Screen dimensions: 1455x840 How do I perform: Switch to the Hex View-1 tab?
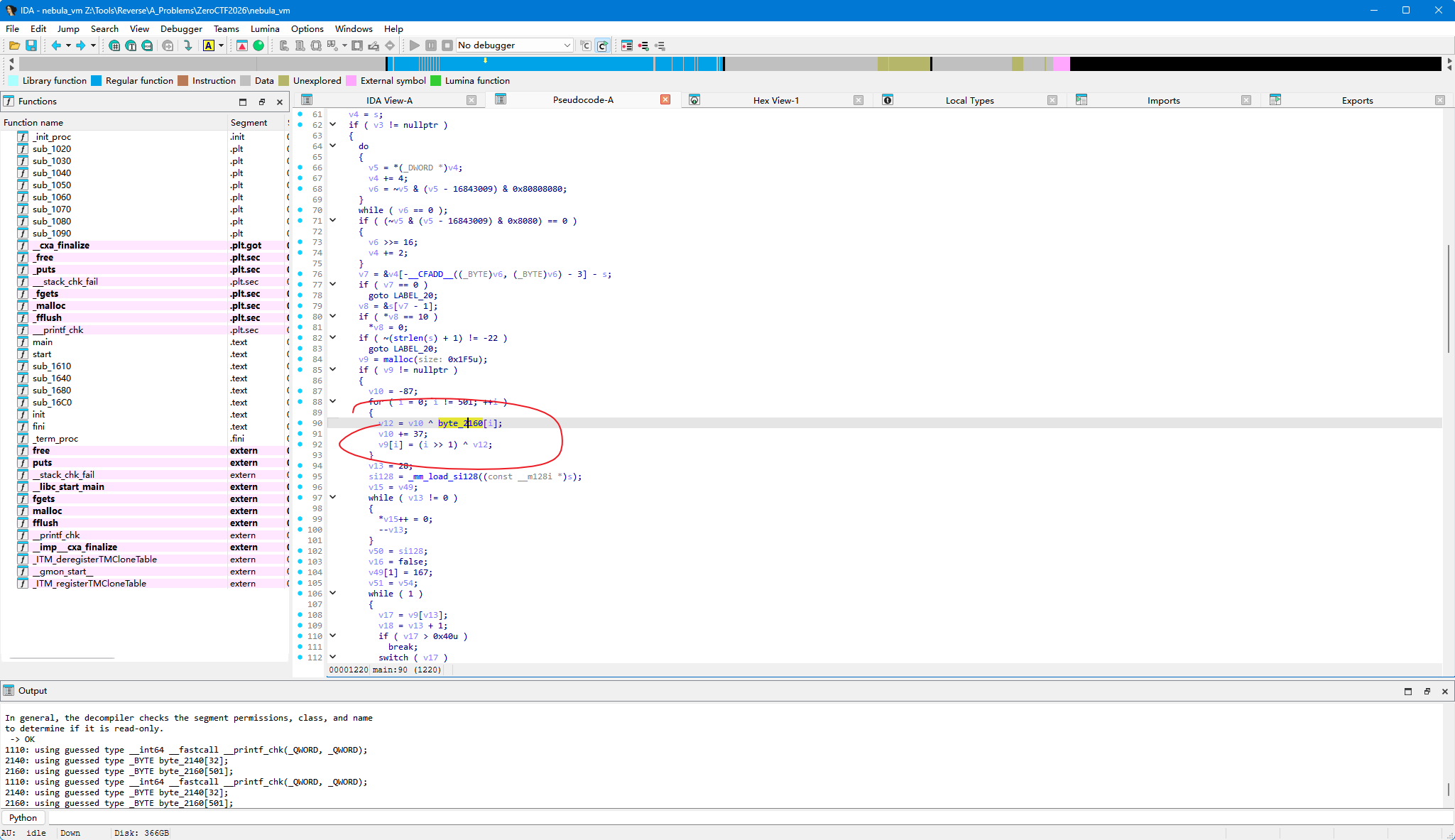[x=775, y=100]
